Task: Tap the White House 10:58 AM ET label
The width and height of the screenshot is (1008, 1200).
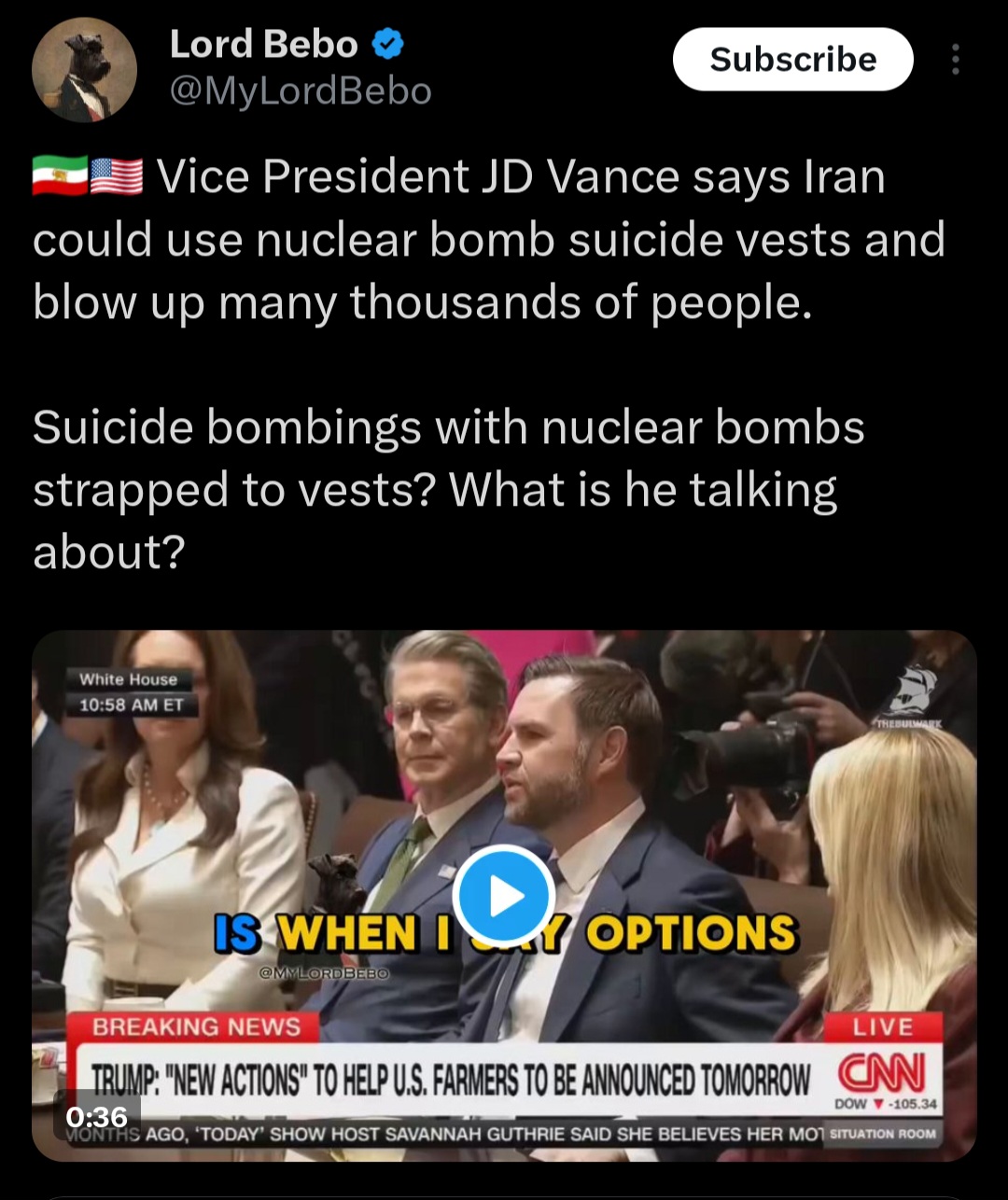Action: click(132, 692)
